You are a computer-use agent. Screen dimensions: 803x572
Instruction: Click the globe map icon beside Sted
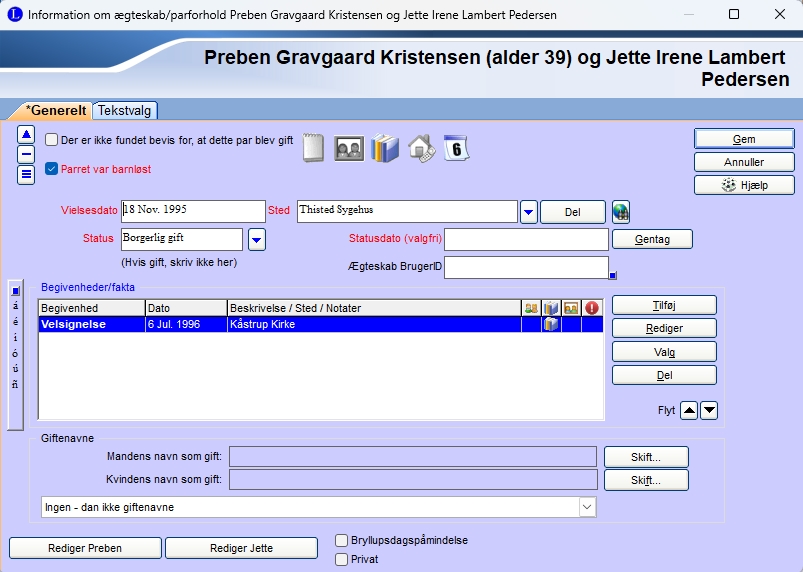pos(621,212)
